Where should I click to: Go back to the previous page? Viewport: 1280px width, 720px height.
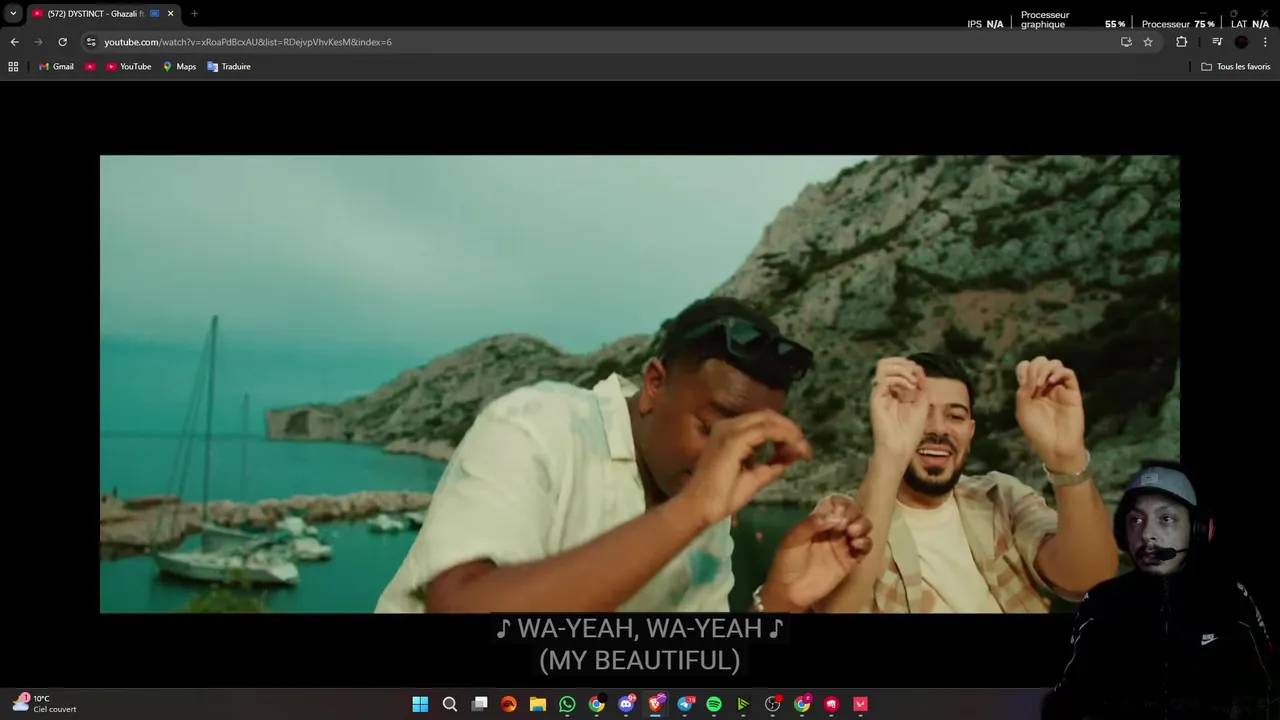click(x=14, y=42)
